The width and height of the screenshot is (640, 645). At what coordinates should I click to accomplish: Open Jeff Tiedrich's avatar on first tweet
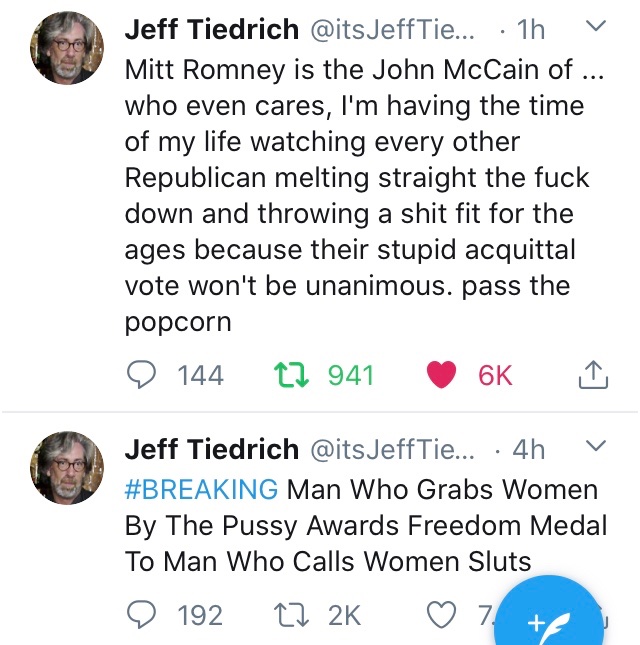click(68, 48)
